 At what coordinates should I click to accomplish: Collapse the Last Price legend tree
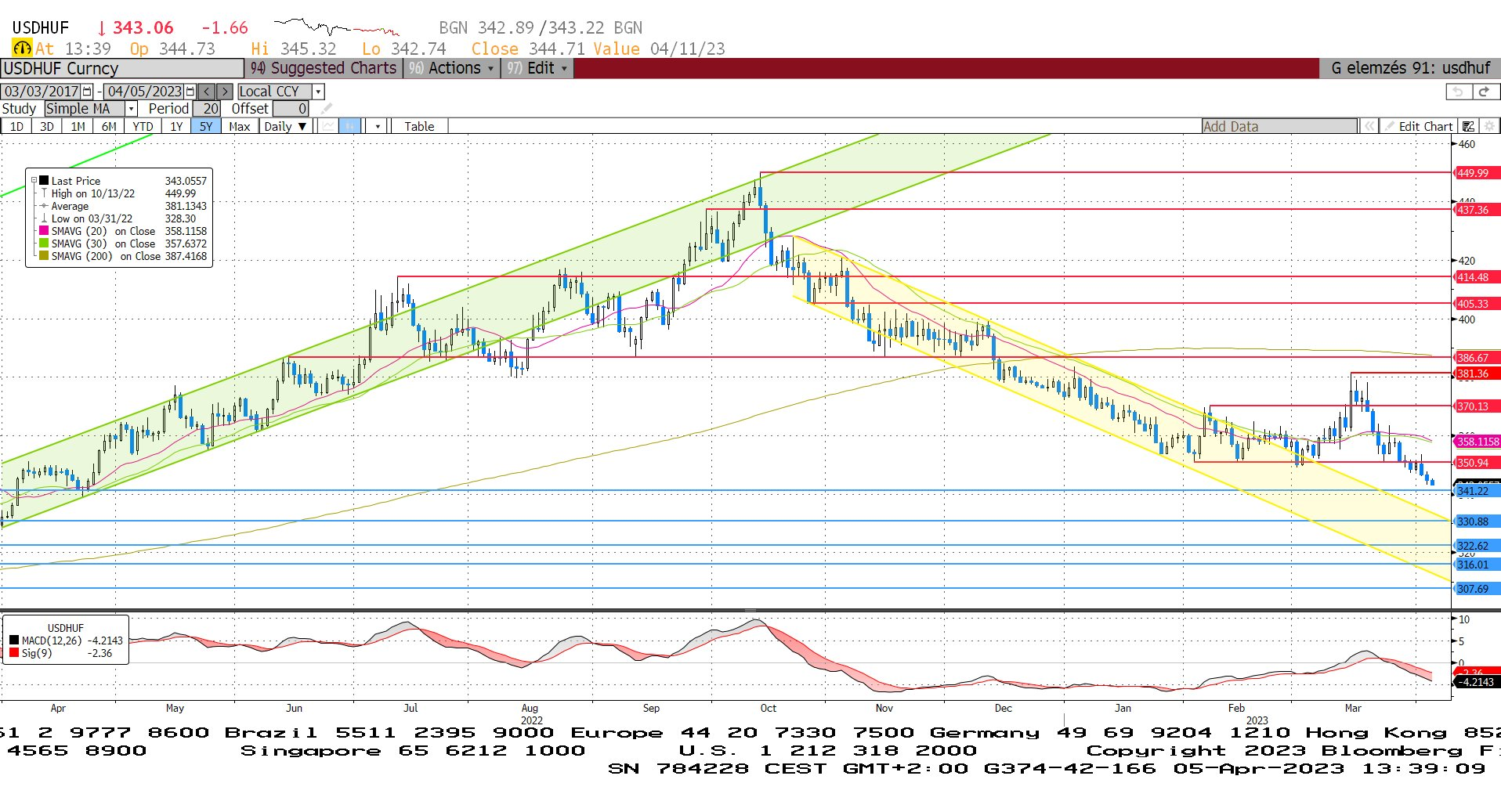(34, 181)
